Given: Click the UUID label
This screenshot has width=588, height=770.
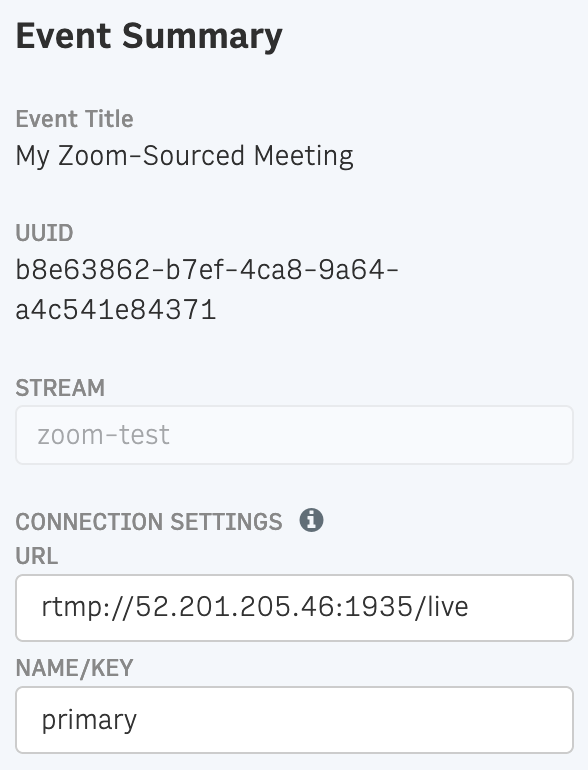Looking at the screenshot, I should (x=44, y=233).
